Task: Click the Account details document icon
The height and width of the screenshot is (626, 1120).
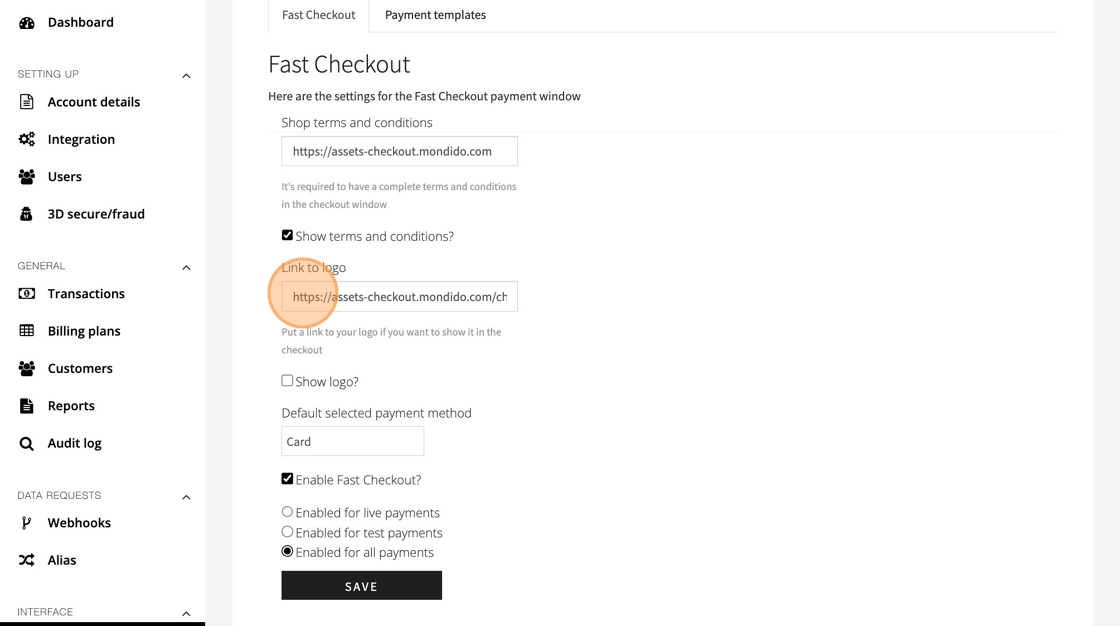Action: click(27, 102)
